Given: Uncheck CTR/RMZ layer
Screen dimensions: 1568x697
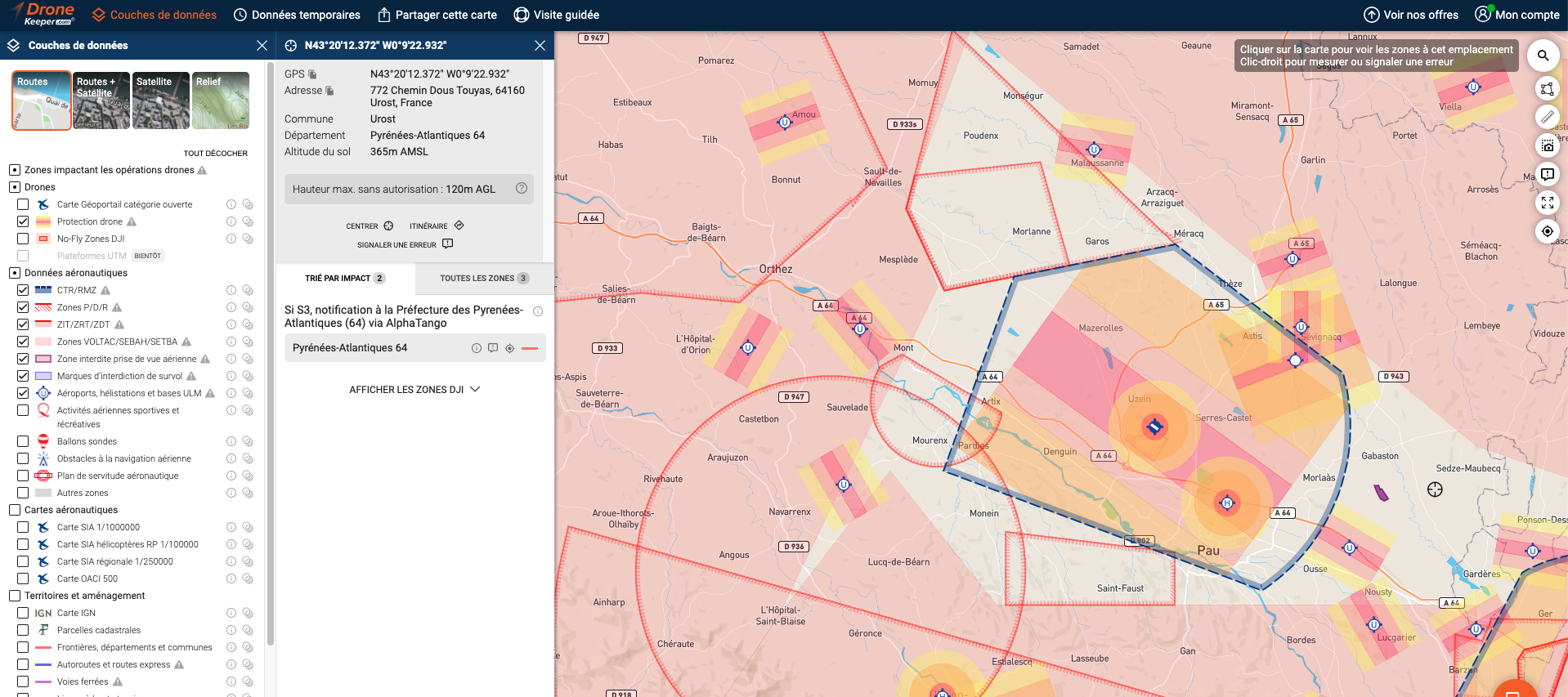Looking at the screenshot, I should [23, 290].
